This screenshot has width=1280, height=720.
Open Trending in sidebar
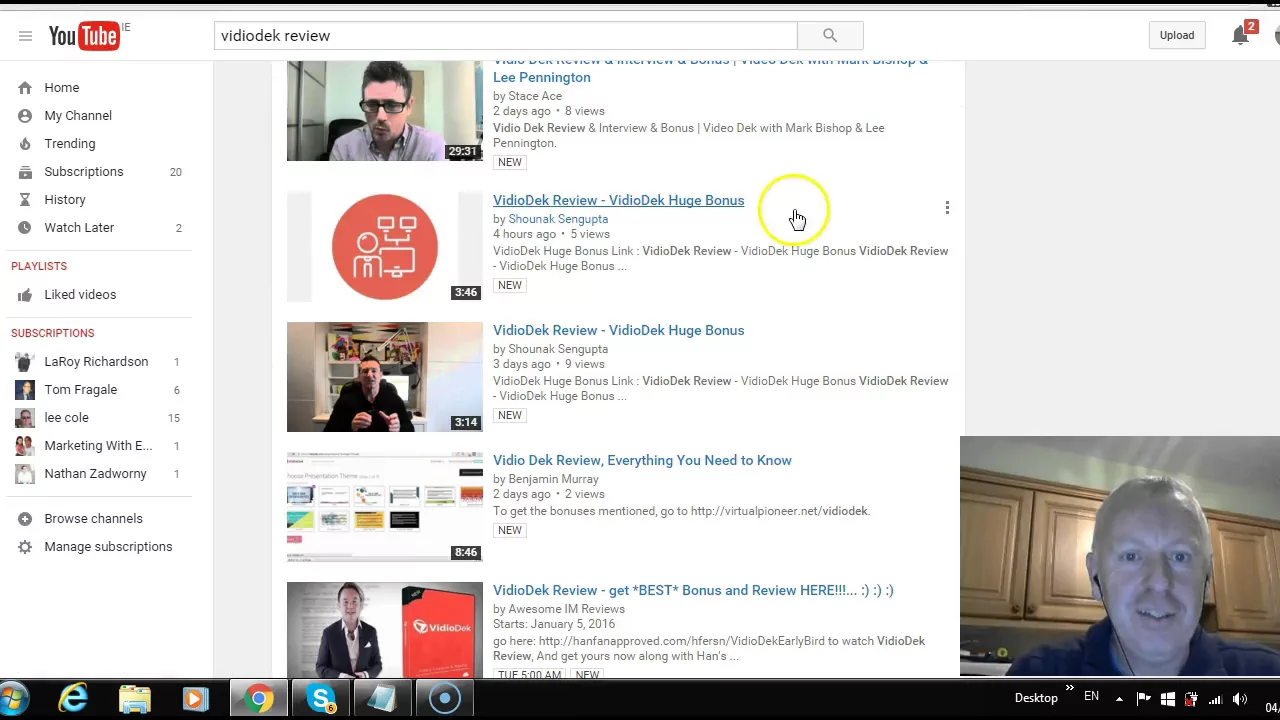tap(70, 144)
